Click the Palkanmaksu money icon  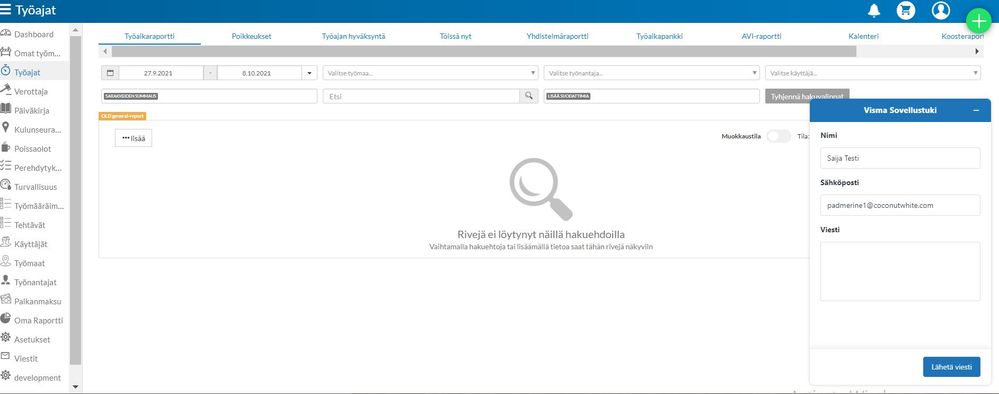click(6, 300)
